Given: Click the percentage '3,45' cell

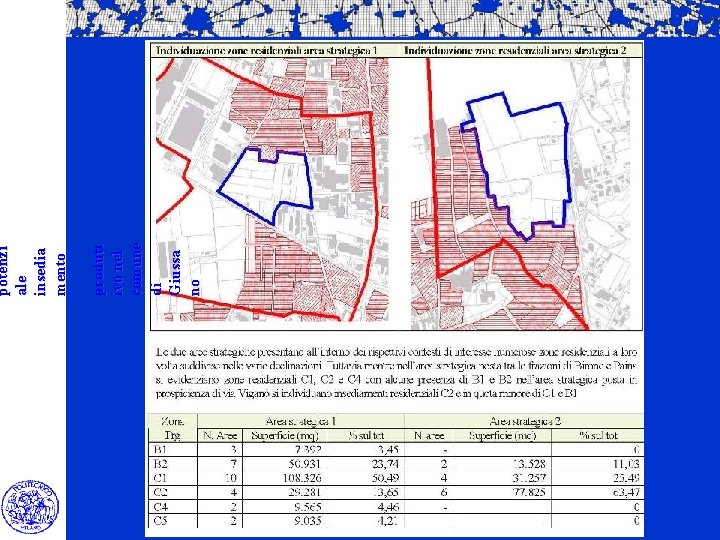Looking at the screenshot, I should click(388, 450).
